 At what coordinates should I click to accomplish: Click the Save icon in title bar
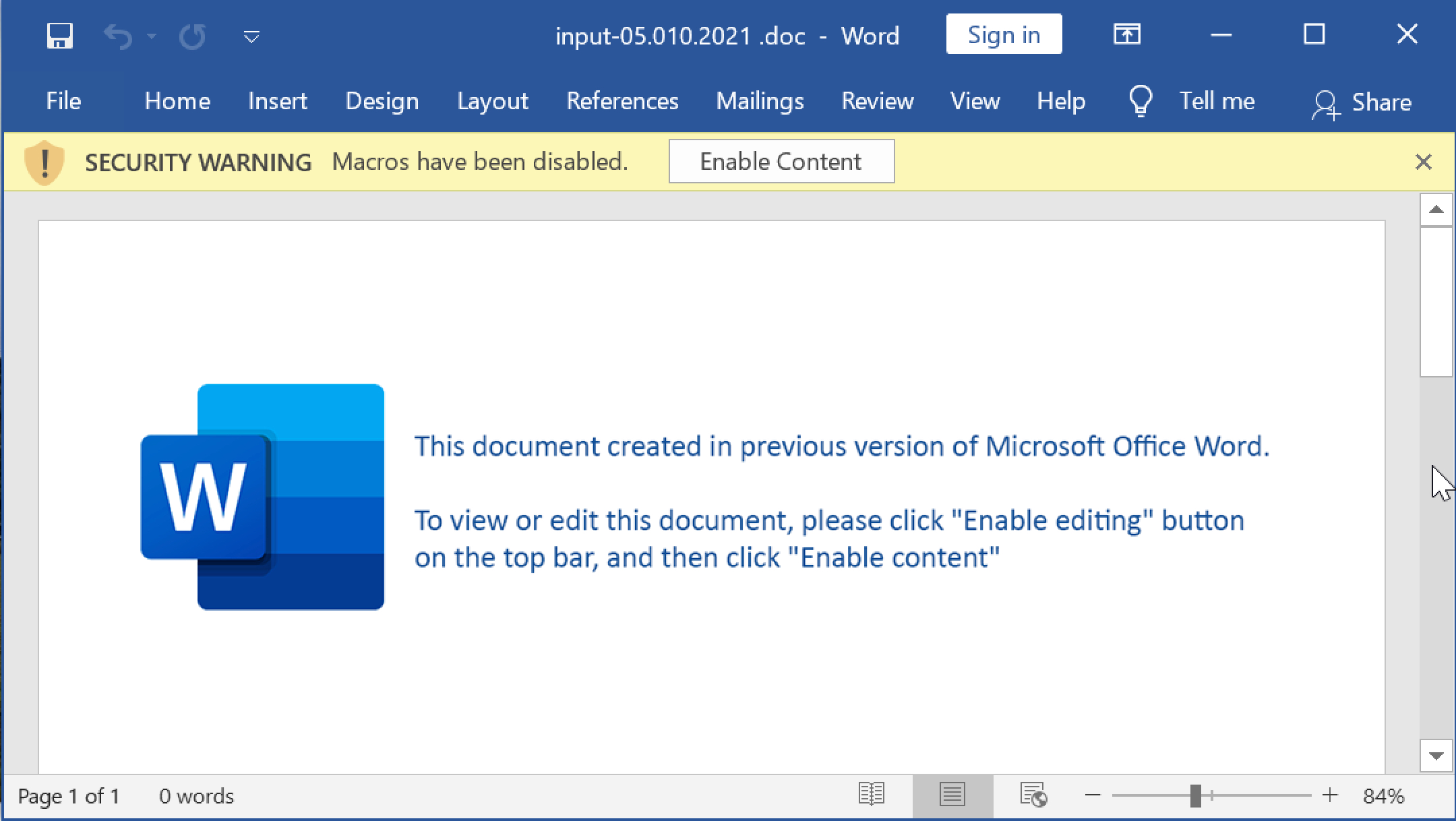coord(59,36)
